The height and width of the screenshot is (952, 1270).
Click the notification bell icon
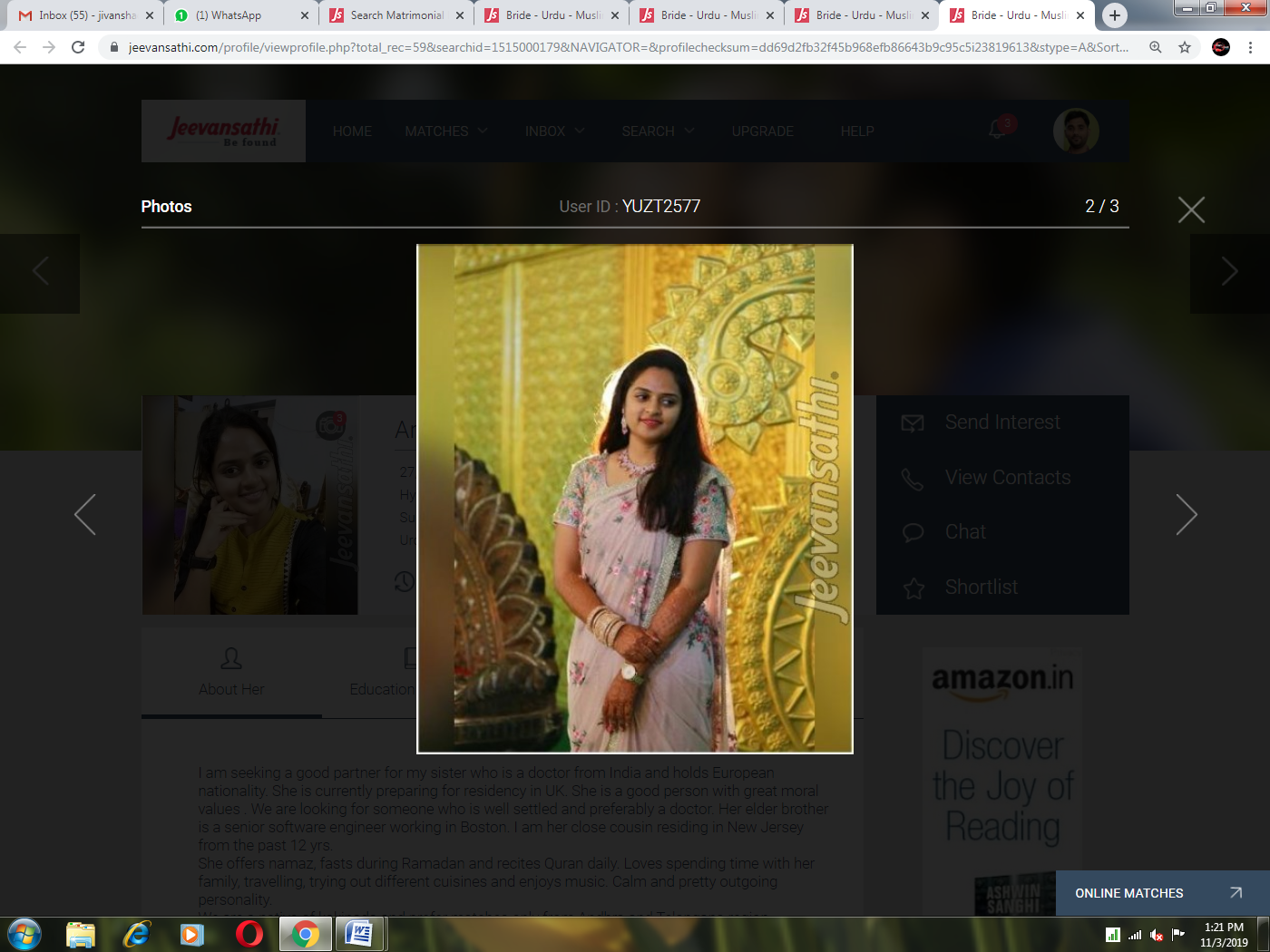[x=998, y=130]
